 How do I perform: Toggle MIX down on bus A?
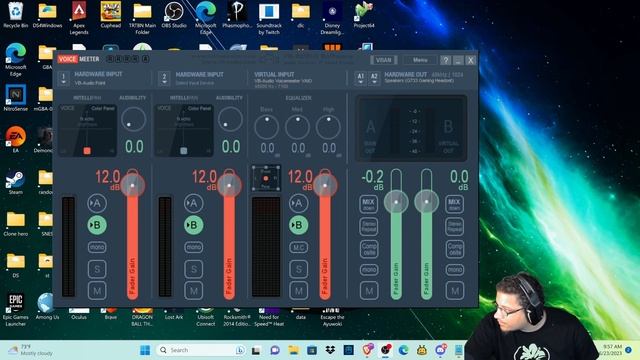(368, 204)
